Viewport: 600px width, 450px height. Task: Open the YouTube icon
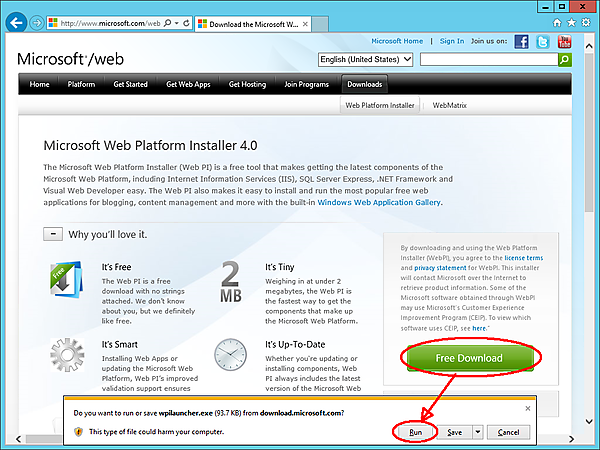tap(564, 41)
